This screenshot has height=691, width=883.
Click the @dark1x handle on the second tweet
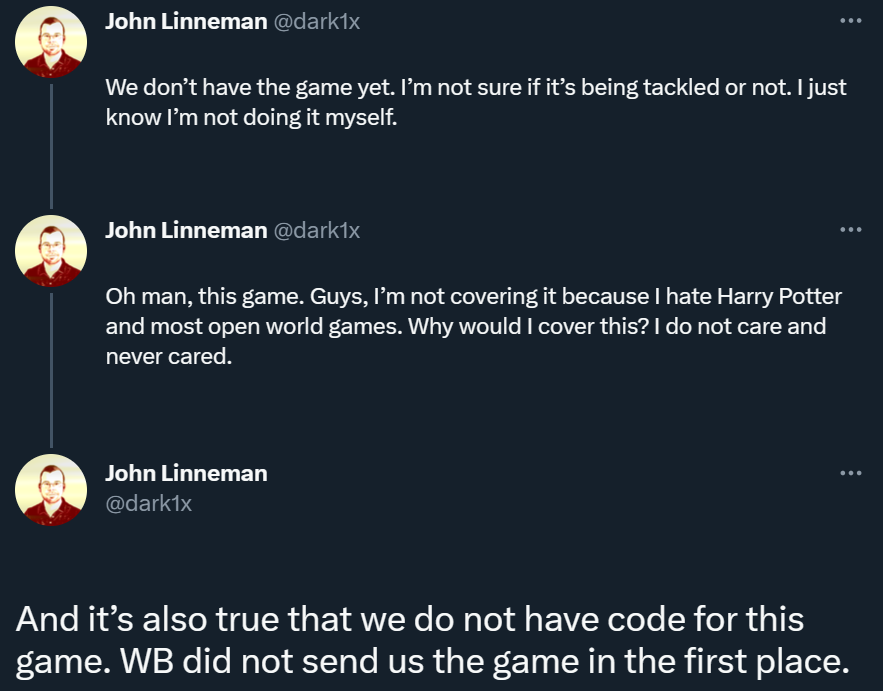[x=316, y=230]
